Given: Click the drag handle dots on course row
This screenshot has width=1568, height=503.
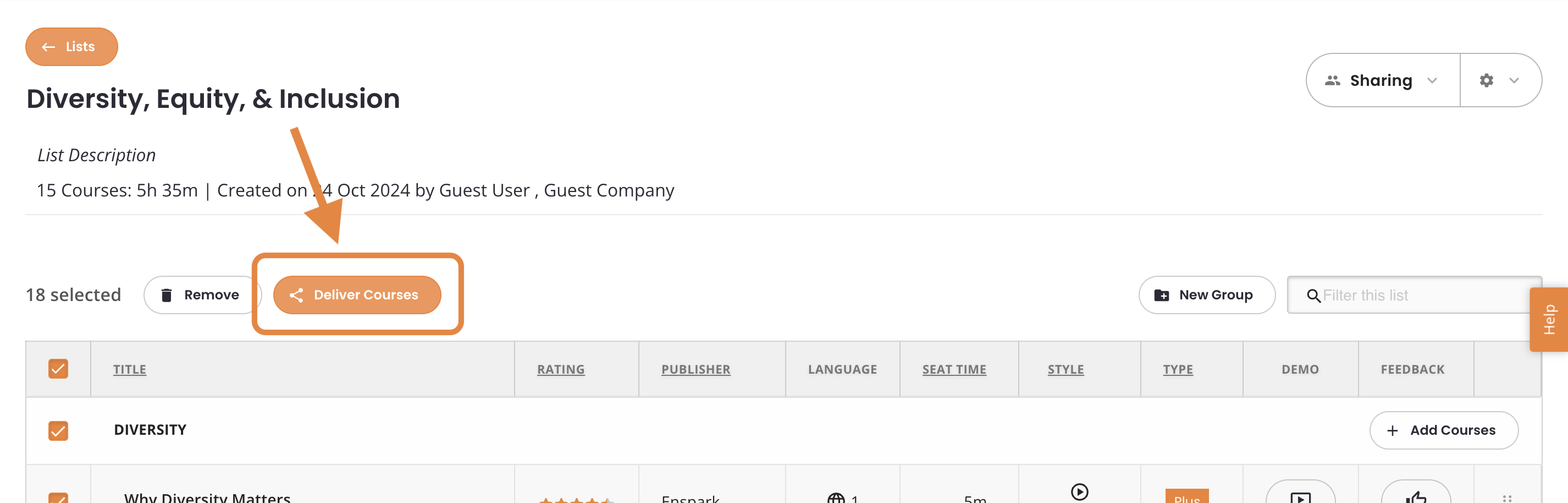Looking at the screenshot, I should click(1506, 498).
